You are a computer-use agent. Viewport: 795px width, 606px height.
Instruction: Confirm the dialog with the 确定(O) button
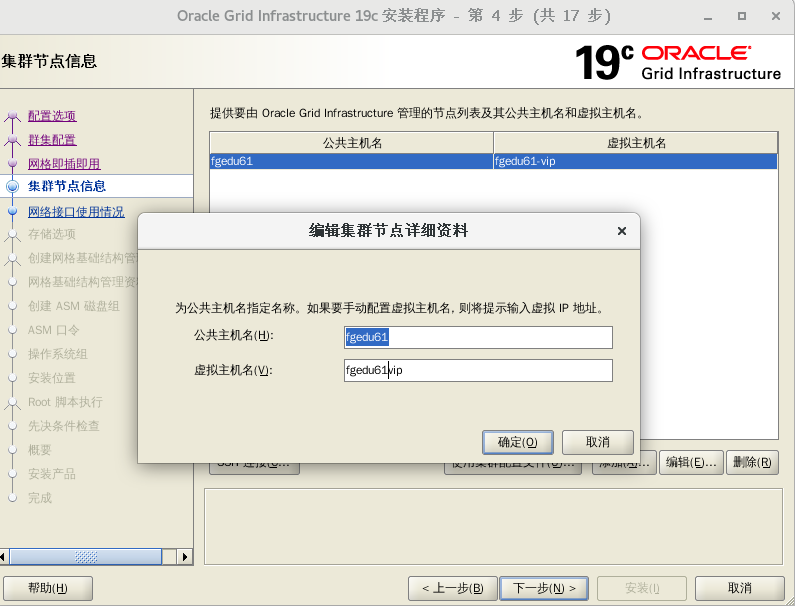point(517,442)
